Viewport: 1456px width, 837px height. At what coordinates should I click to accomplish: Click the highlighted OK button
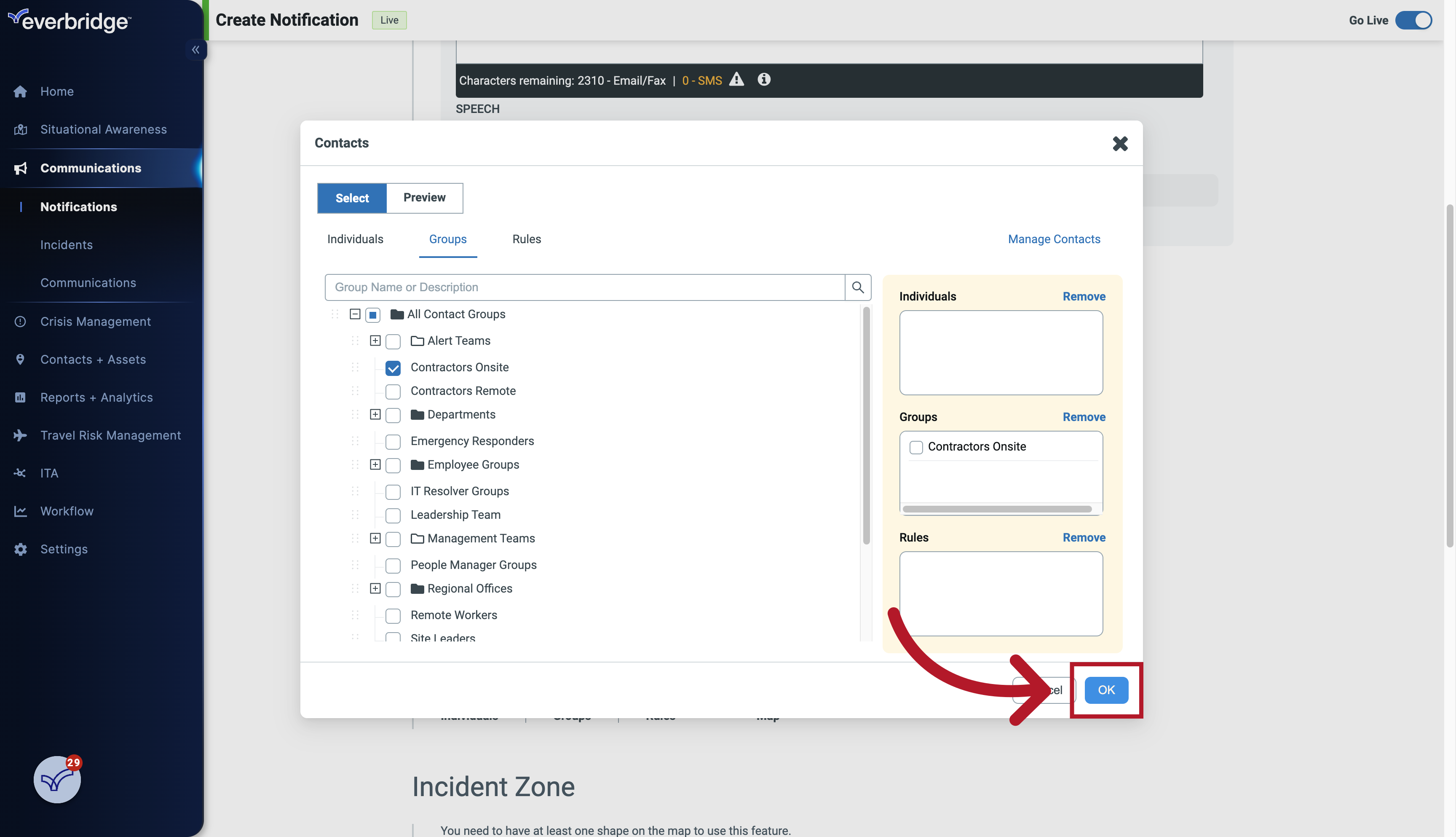click(x=1106, y=690)
